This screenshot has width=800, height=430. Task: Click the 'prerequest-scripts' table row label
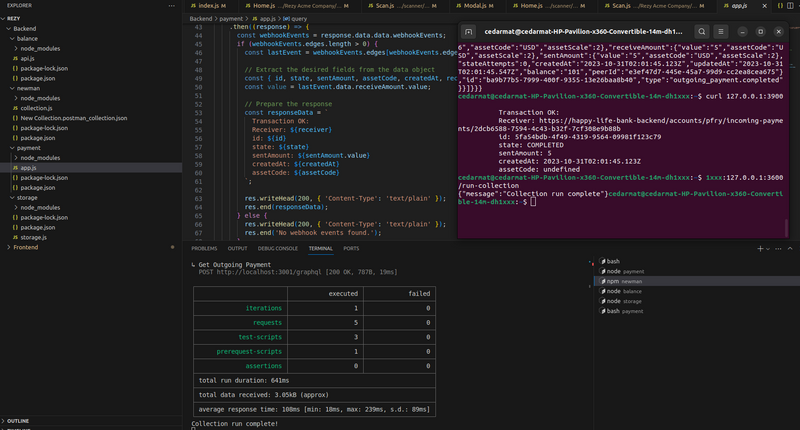click(249, 351)
